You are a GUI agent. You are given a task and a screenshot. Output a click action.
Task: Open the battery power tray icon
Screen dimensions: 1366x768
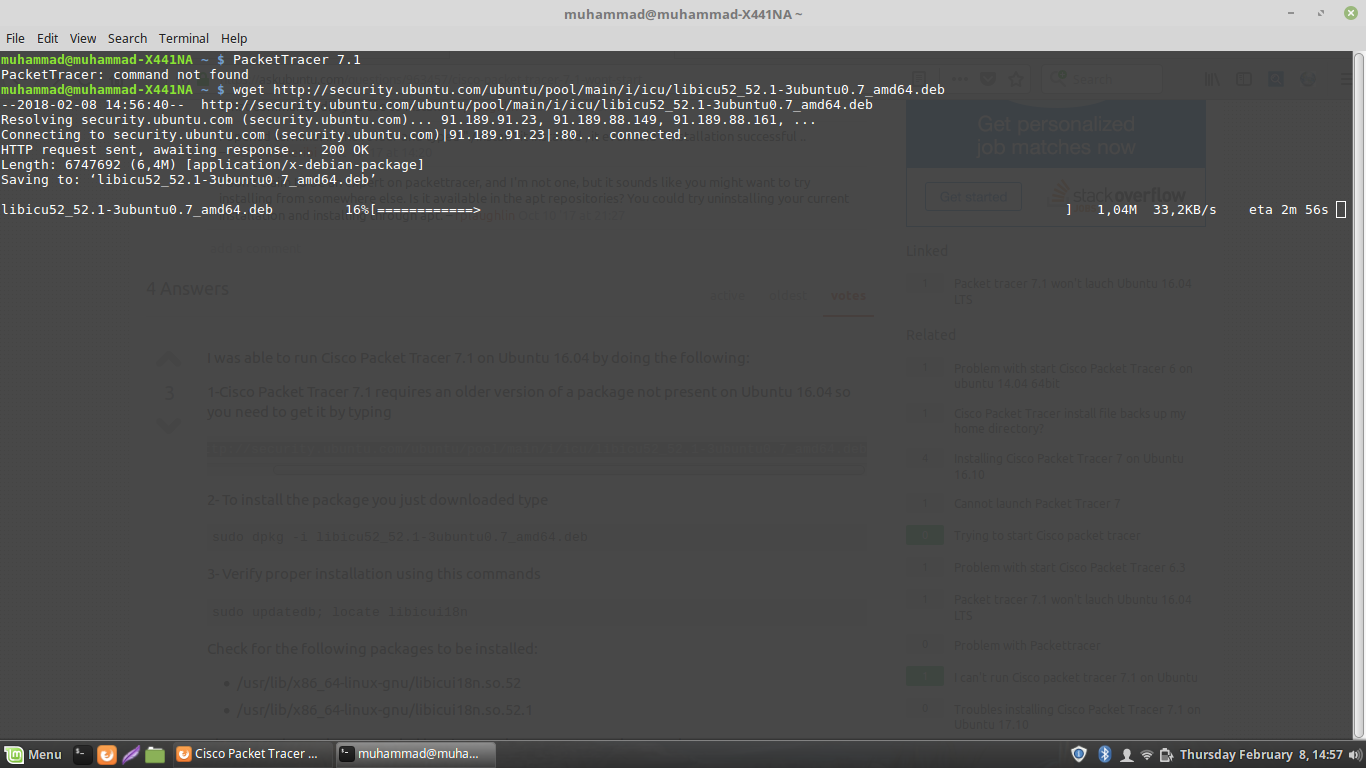click(1165, 754)
